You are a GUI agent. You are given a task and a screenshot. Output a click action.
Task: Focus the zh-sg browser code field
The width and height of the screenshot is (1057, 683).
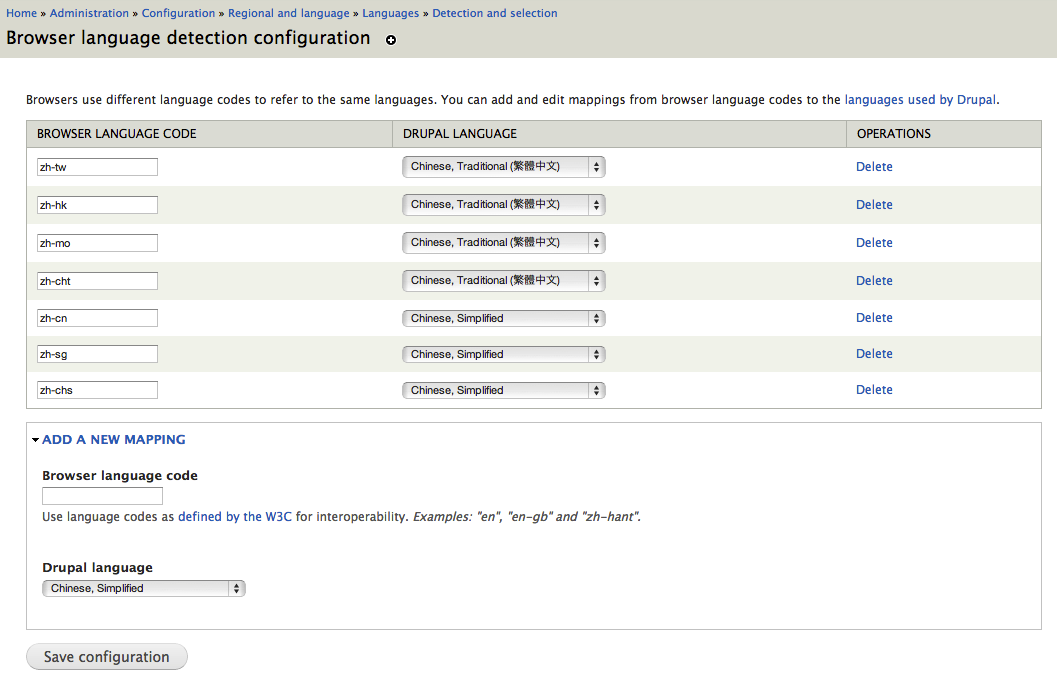[97, 354]
